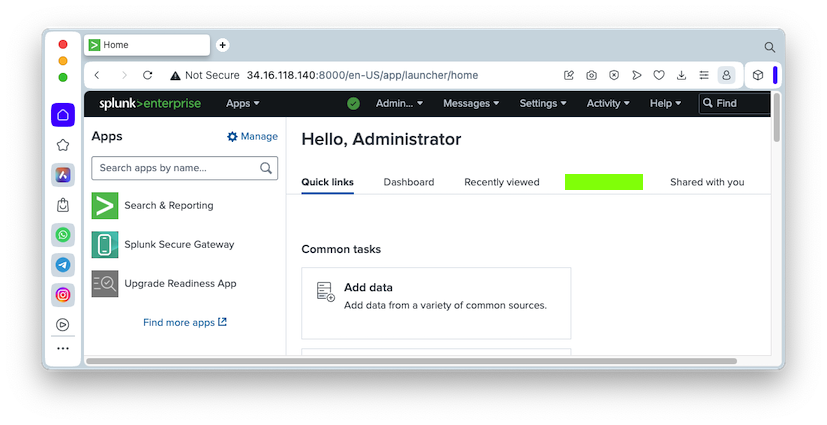The image size is (827, 425).
Task: Follow the Find more apps link
Action: (x=185, y=322)
